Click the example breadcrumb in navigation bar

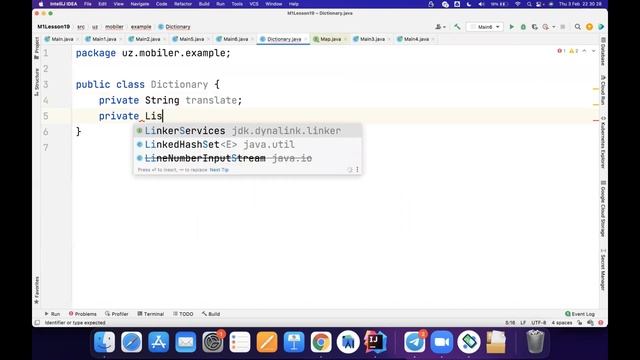click(141, 27)
